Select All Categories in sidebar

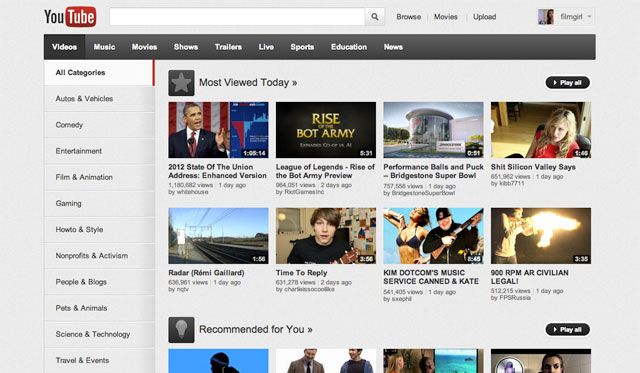click(x=99, y=73)
